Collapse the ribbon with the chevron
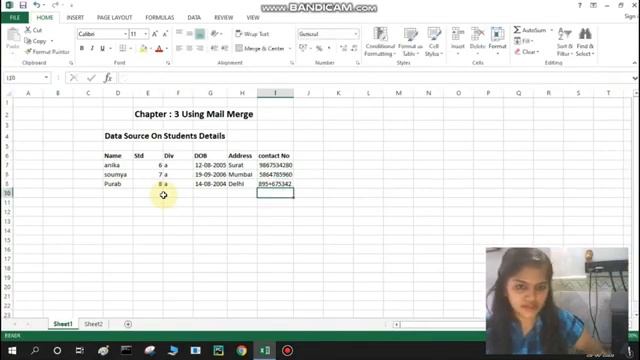Screen dimensions: 640x360 point(635,63)
